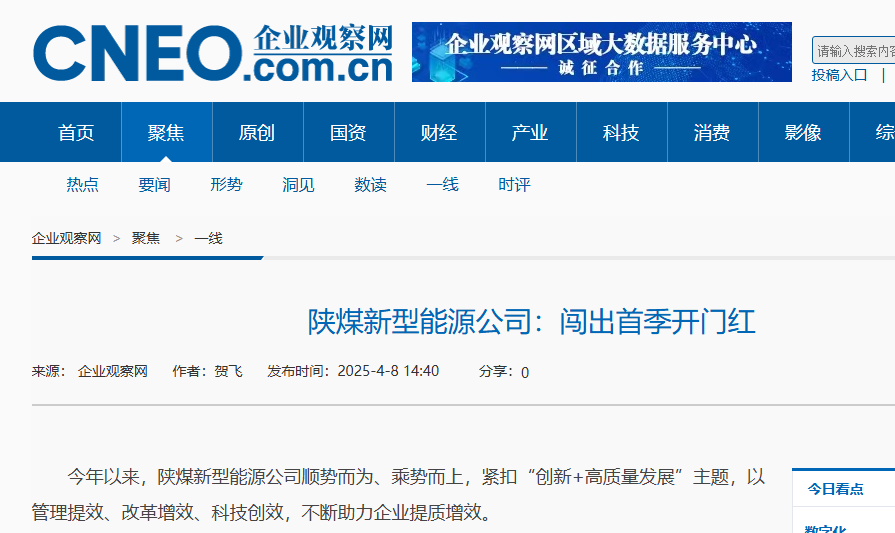
Task: Select the 热点 sub-category
Action: coord(83,185)
